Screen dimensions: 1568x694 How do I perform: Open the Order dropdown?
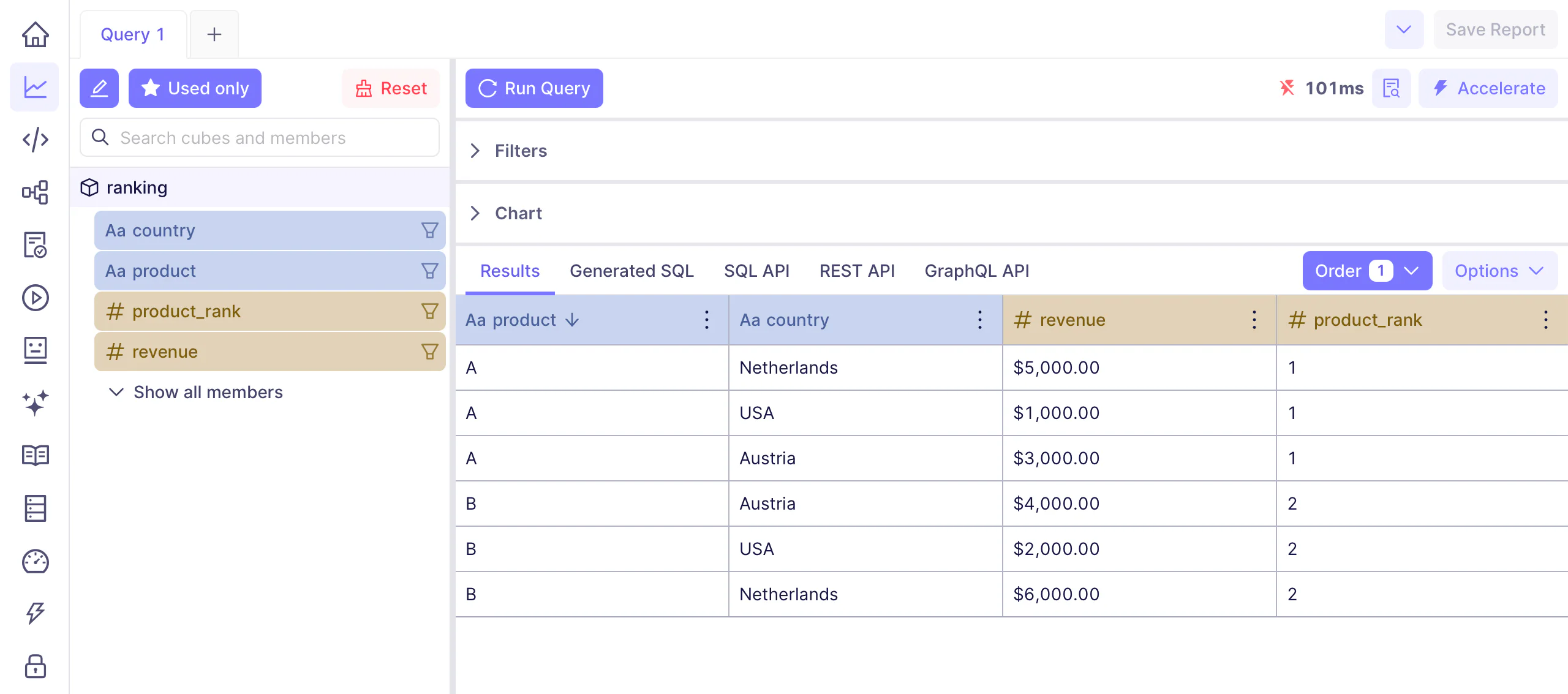click(1366, 271)
